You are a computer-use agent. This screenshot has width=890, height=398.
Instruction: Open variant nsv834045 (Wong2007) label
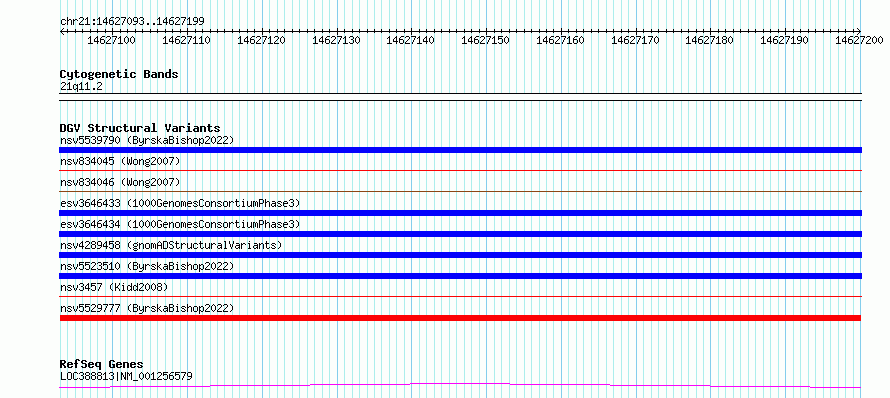[120, 162]
